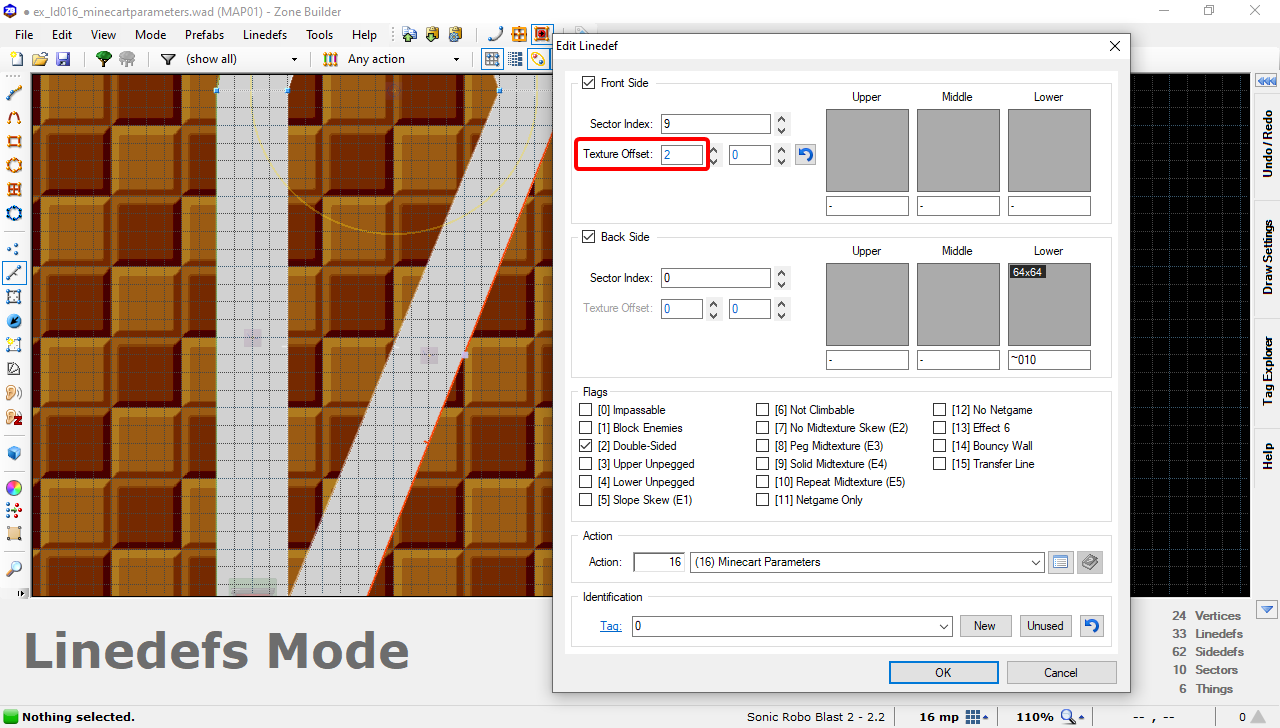The image size is (1280, 728).
Task: Expand the Minecart Parameters action dropdown
Action: [x=1035, y=562]
